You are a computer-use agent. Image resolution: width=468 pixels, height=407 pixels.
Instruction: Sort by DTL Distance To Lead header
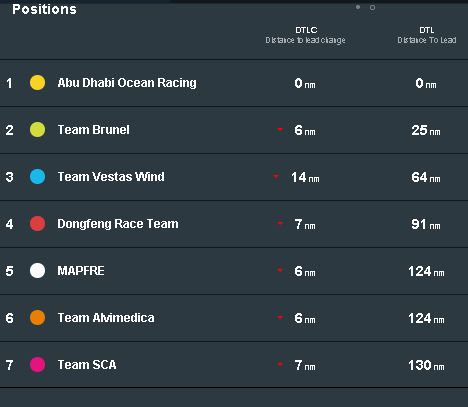pos(427,35)
